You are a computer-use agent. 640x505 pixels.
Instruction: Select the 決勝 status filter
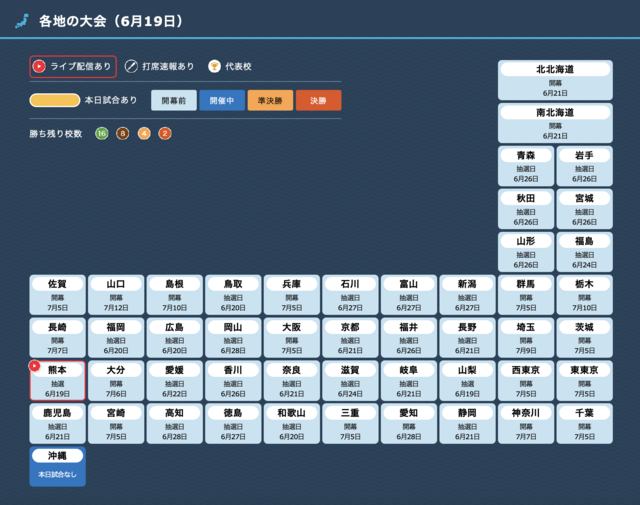318,100
